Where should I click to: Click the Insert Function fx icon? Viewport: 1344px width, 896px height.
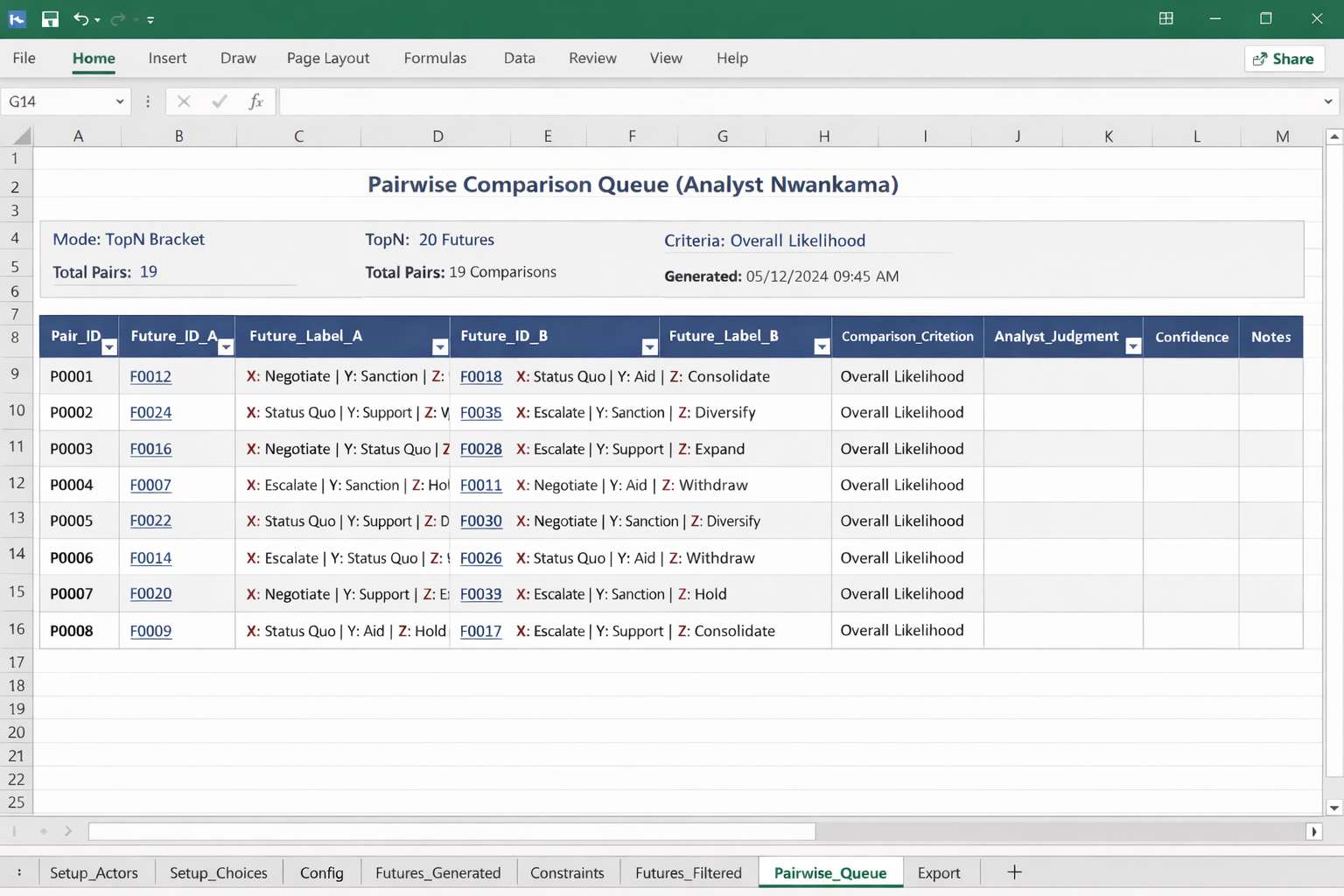pos(255,101)
